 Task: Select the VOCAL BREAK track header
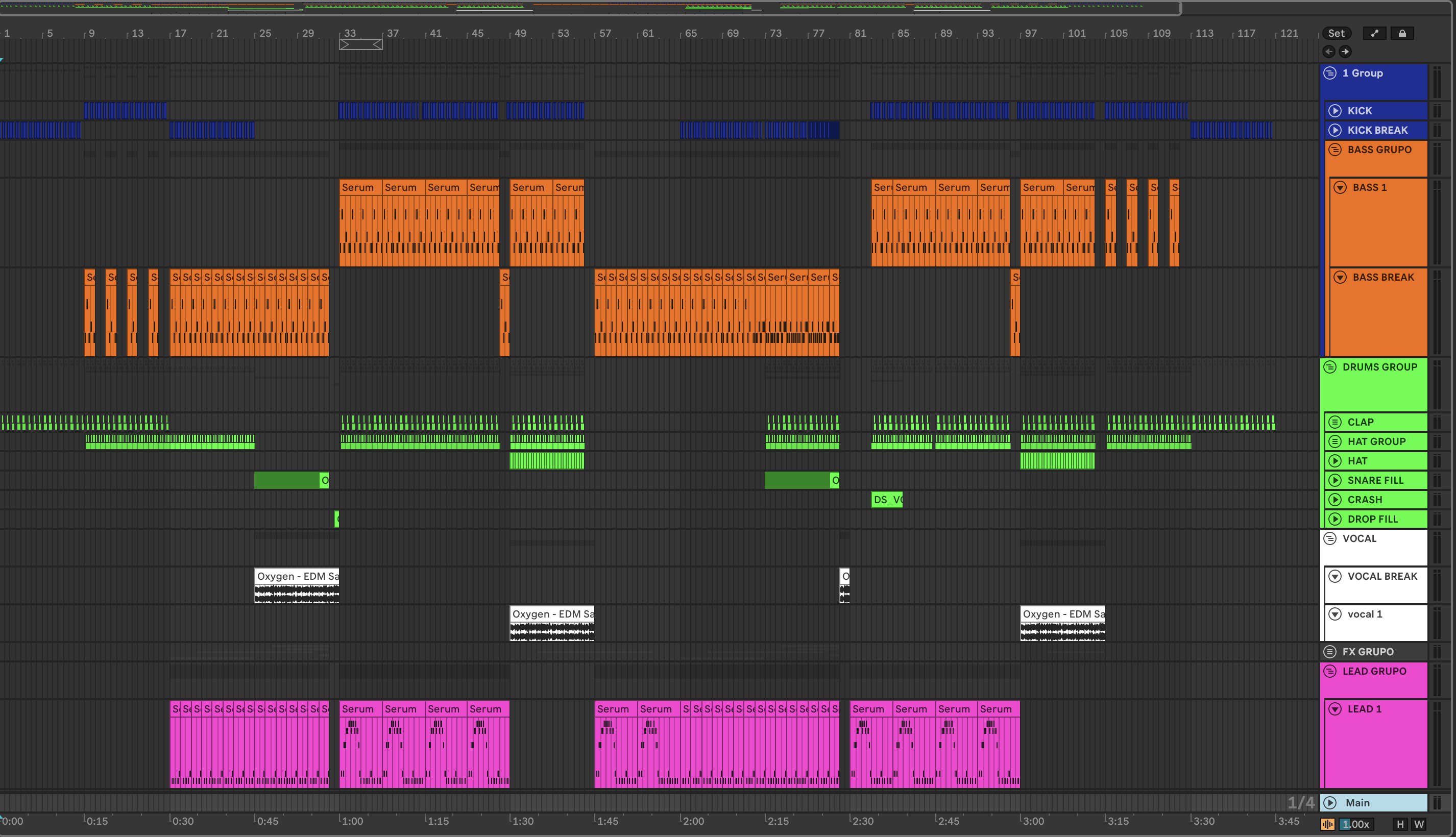[x=1382, y=576]
